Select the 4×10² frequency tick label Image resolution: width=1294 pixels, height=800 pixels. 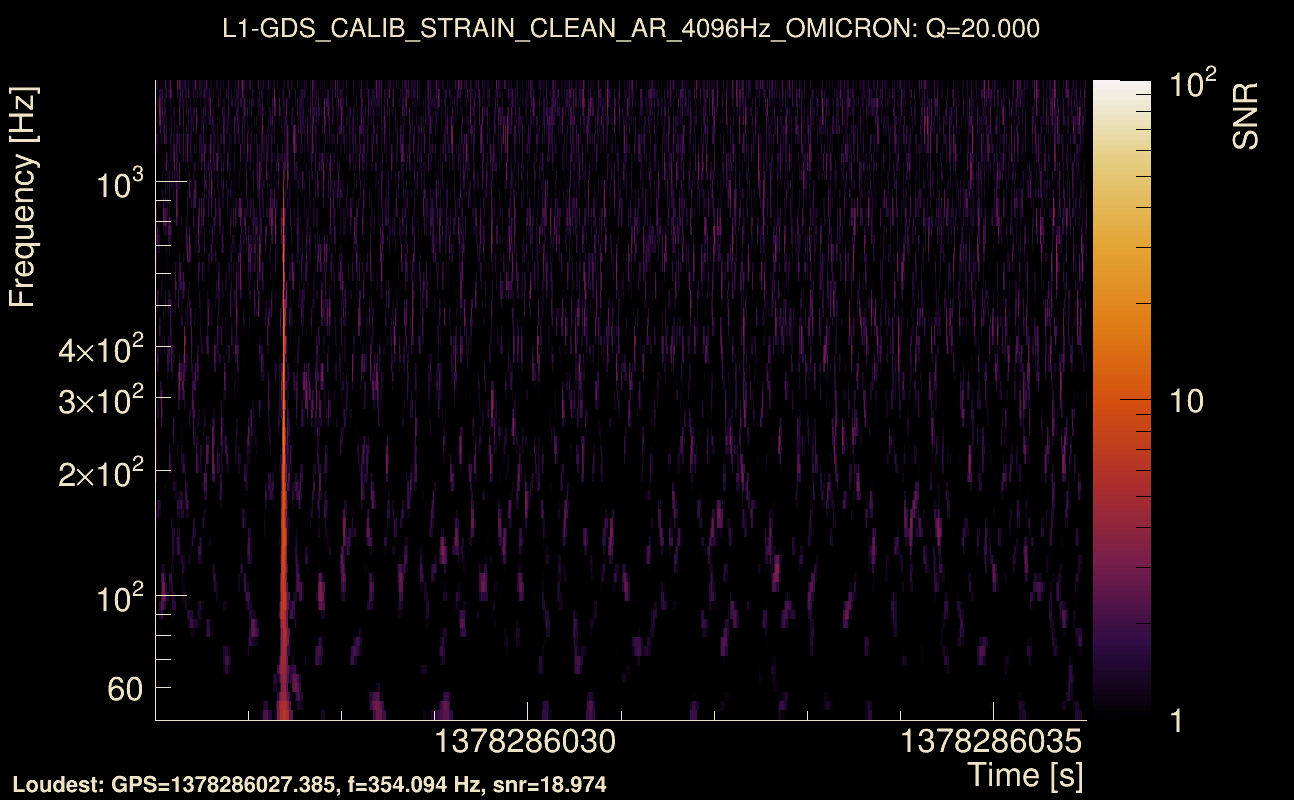[x=104, y=351]
